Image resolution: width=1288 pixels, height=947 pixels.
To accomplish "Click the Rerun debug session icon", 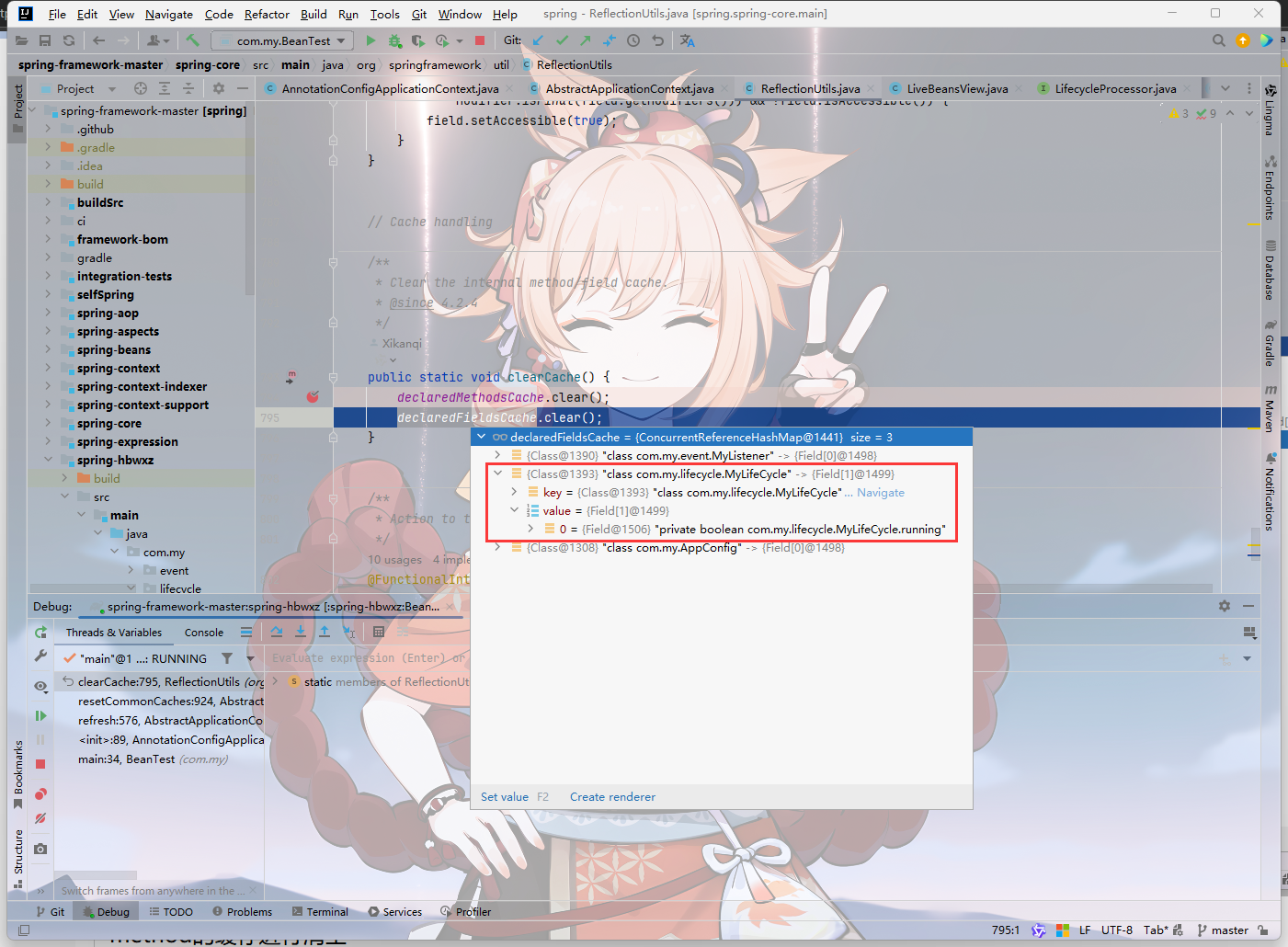I will click(40, 633).
